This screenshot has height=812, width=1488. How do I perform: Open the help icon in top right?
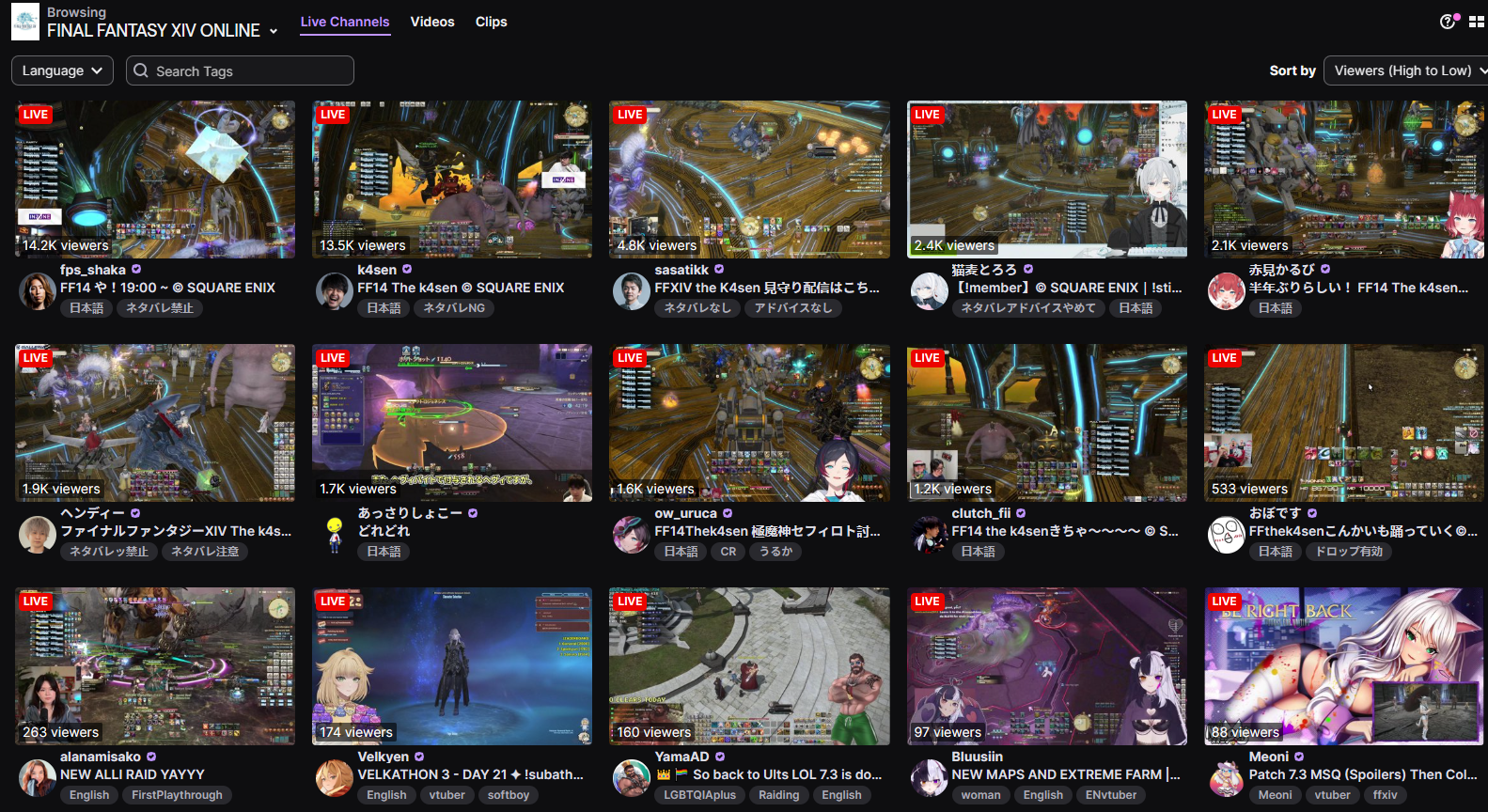point(1449,22)
